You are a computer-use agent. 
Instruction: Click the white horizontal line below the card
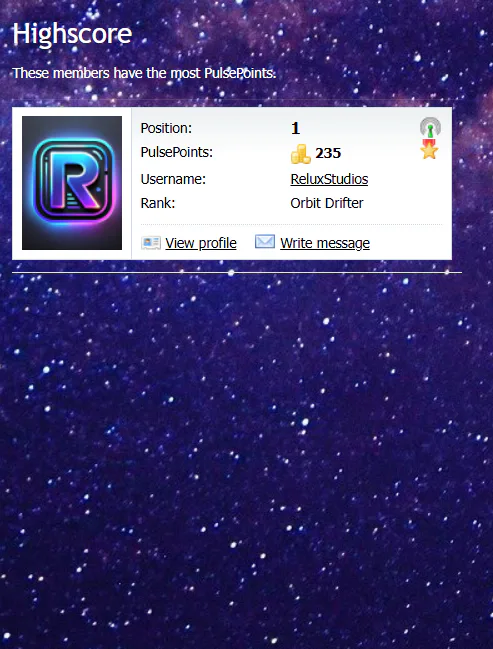tap(237, 273)
